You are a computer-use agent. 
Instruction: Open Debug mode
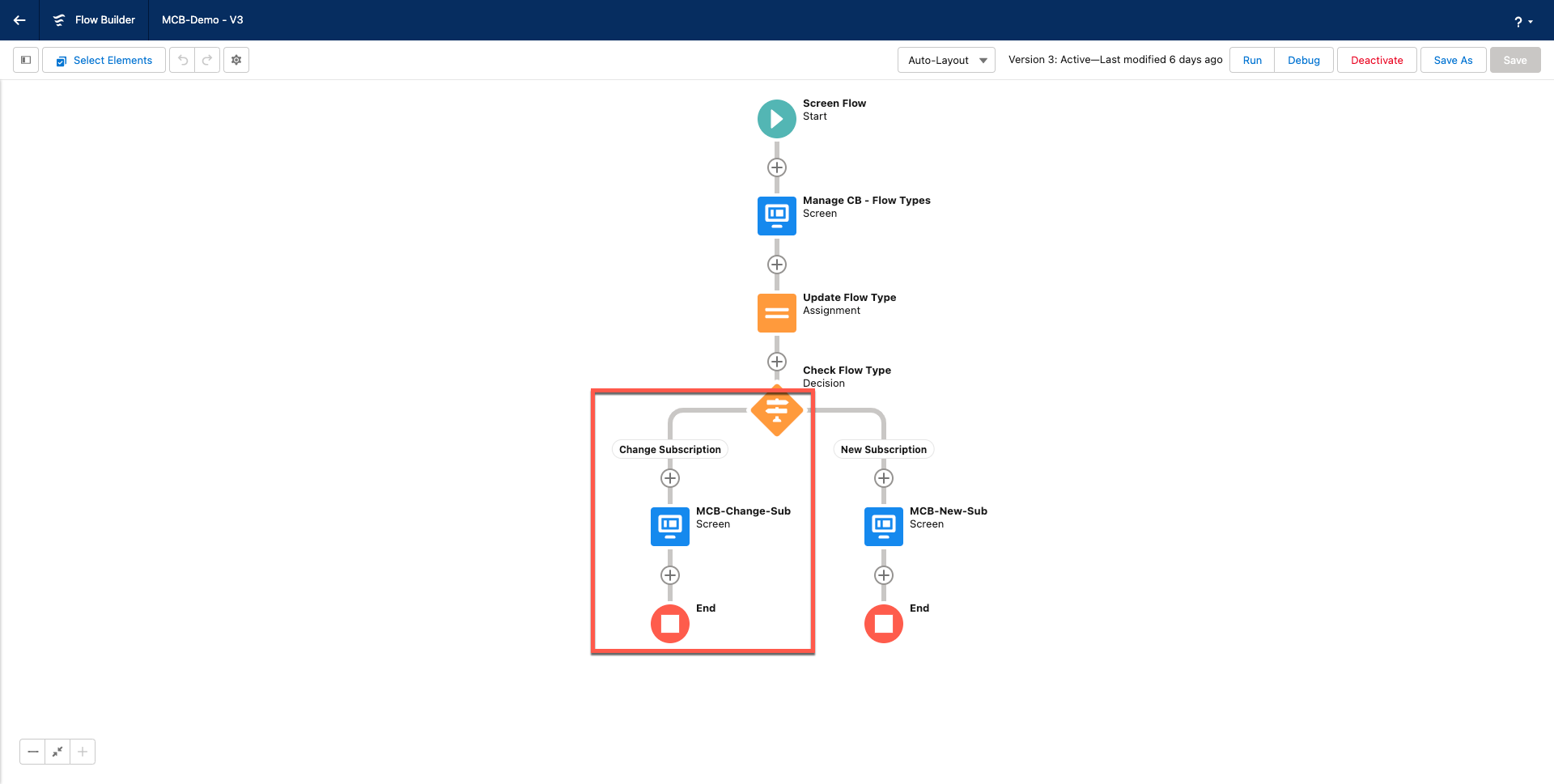pos(1303,60)
